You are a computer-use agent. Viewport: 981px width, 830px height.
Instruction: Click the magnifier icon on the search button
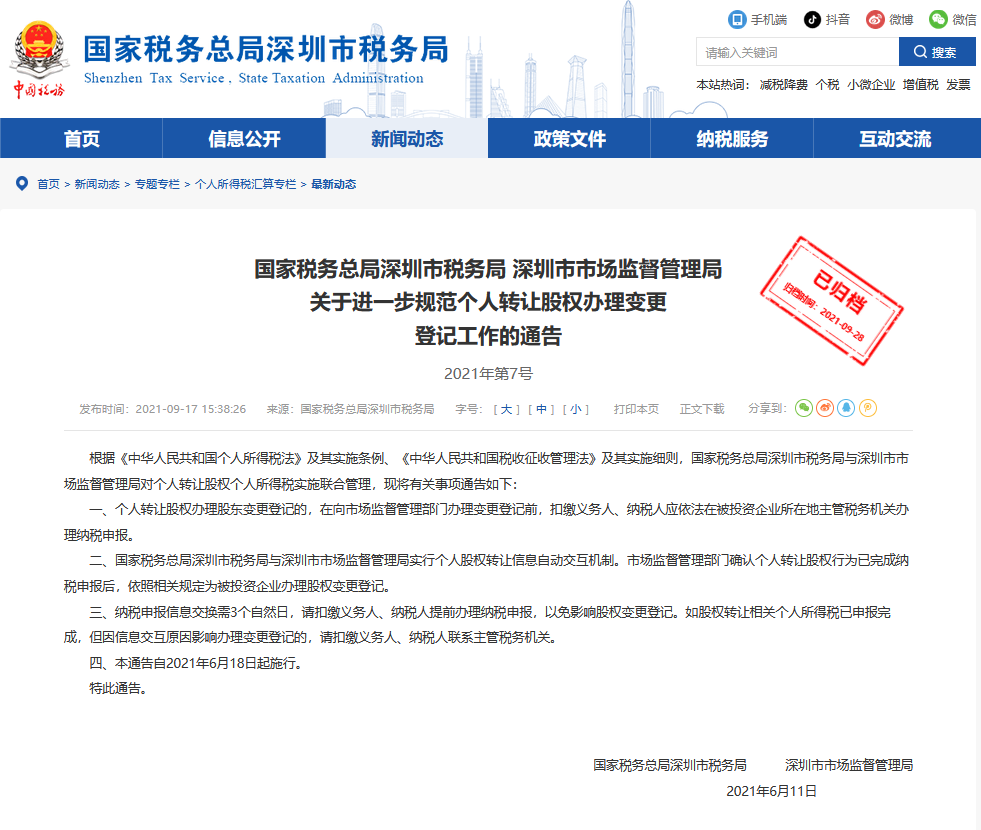(x=920, y=51)
